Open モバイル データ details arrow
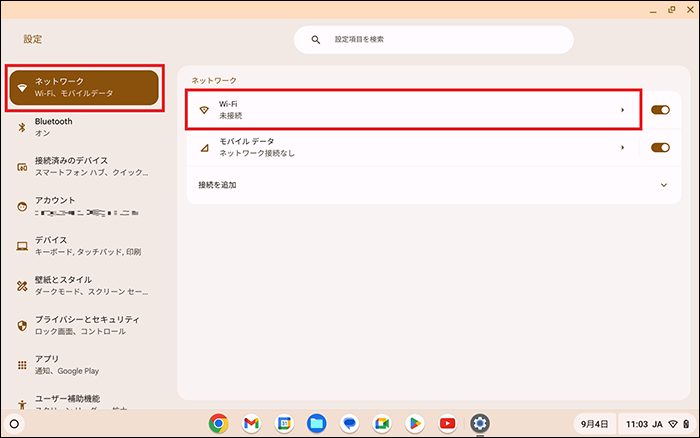This screenshot has width=700, height=438. tap(622, 148)
